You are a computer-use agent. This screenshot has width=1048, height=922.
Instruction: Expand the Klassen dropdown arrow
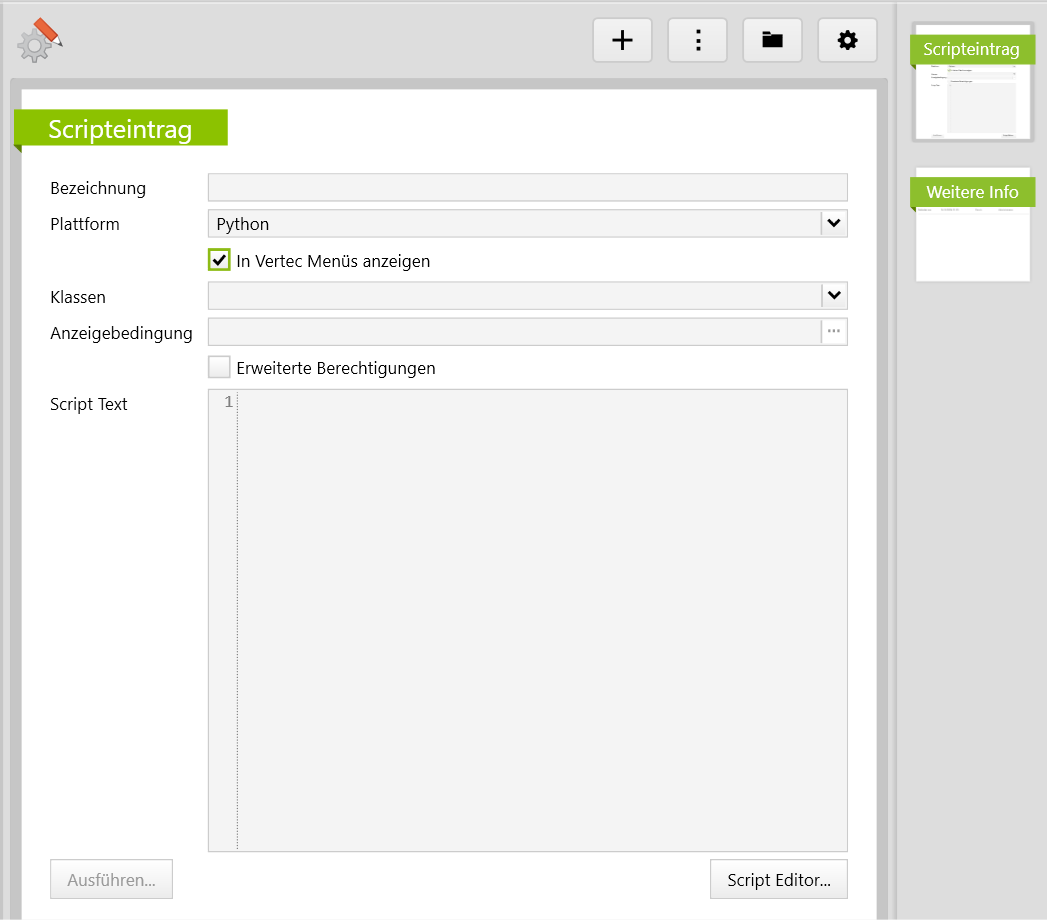pyautogui.click(x=834, y=296)
